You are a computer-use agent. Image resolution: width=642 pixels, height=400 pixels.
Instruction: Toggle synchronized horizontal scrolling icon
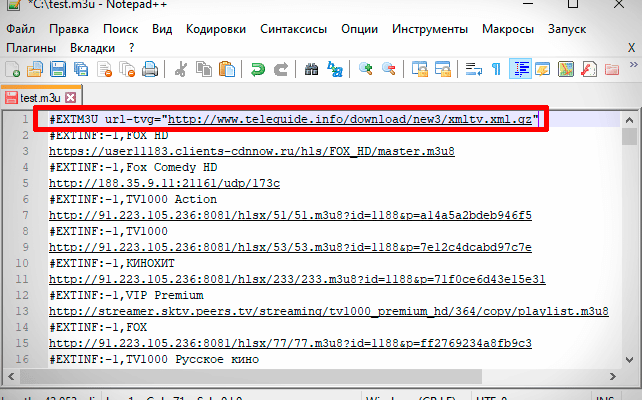point(443,69)
